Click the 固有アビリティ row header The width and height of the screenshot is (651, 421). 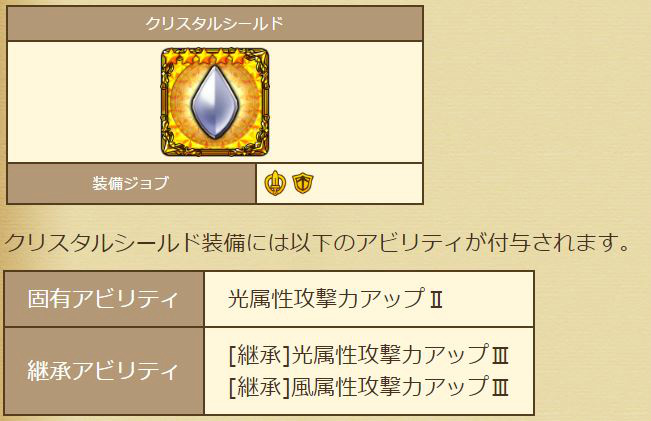click(104, 299)
